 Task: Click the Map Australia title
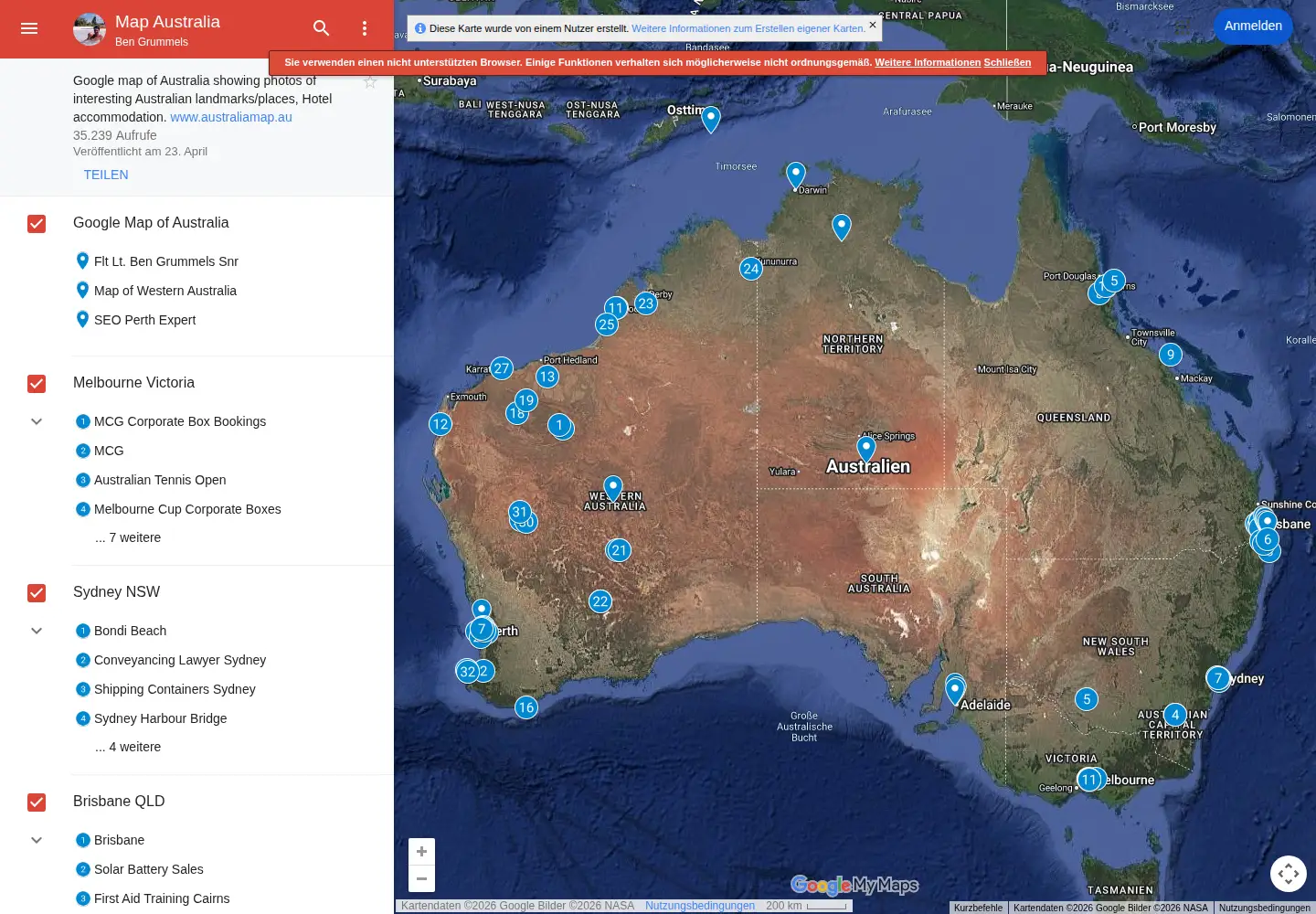pyautogui.click(x=167, y=22)
